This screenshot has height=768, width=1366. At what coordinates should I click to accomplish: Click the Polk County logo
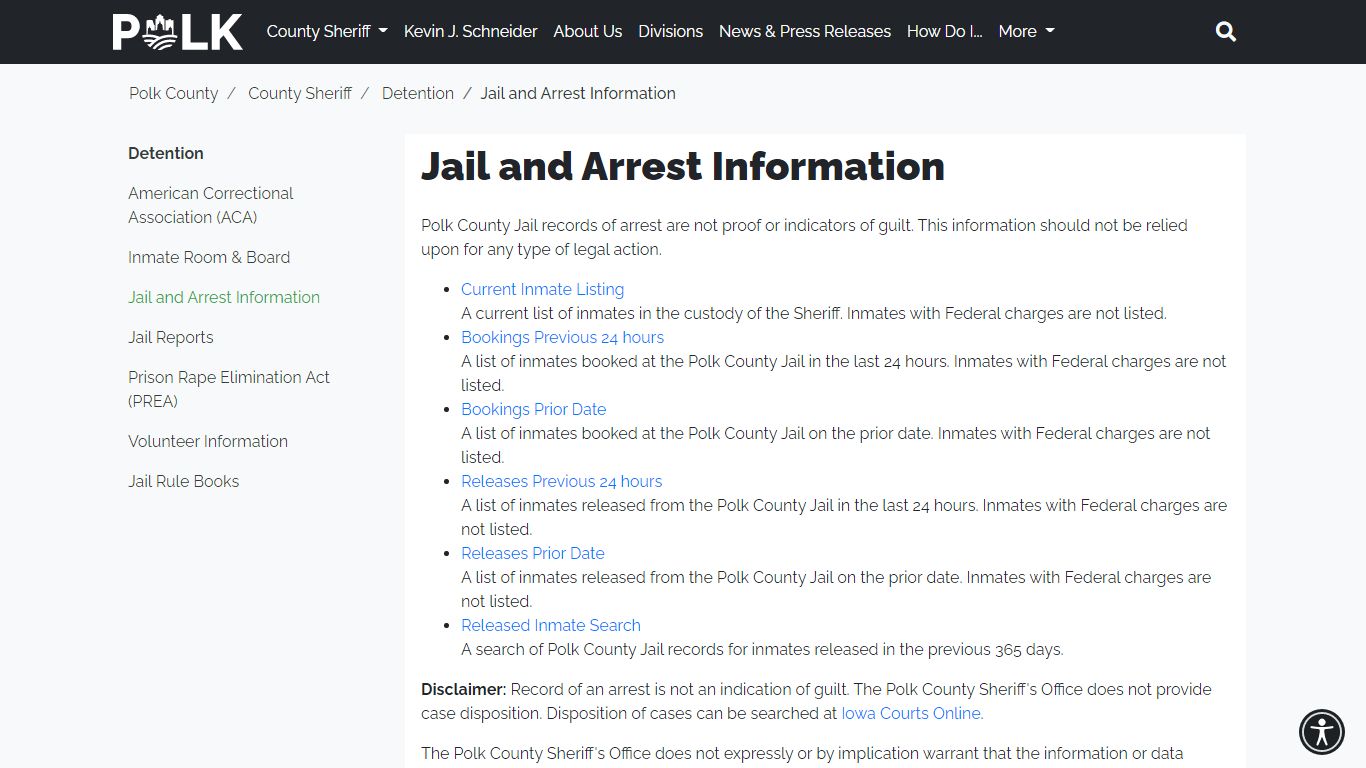(177, 32)
